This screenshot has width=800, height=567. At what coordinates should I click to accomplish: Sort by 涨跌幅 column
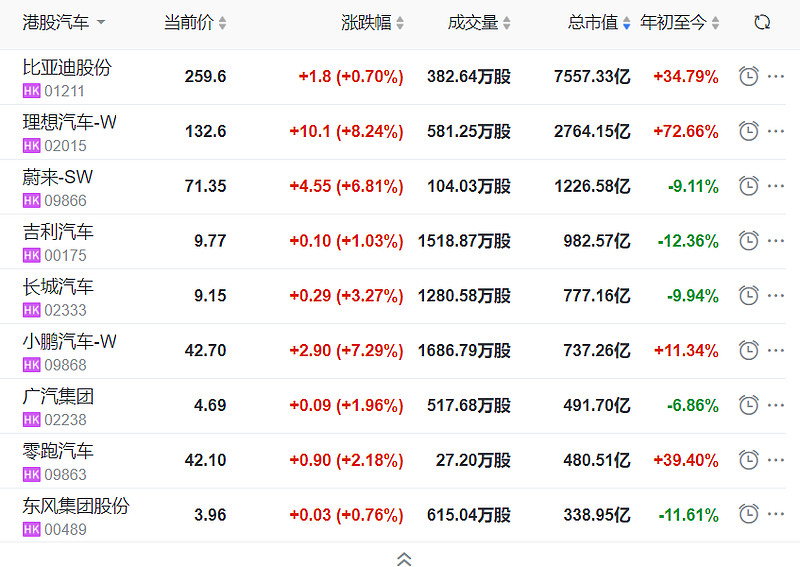pyautogui.click(x=373, y=22)
